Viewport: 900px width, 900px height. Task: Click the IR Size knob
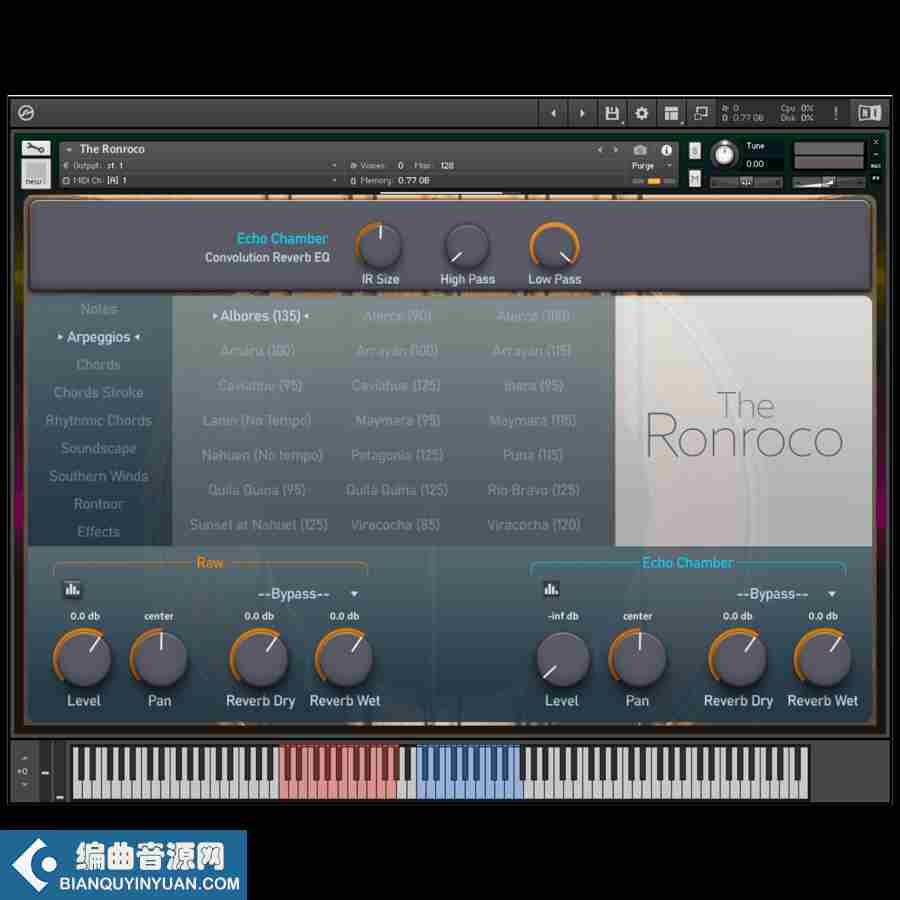(x=379, y=246)
